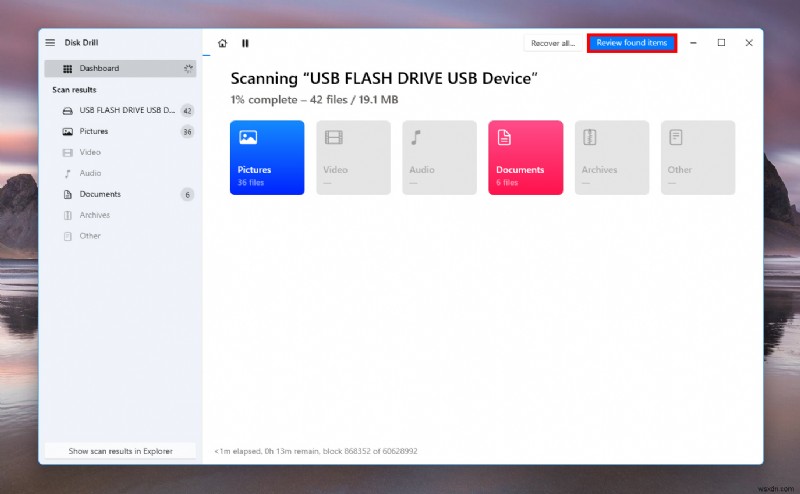Open Video in the sidebar
Viewport: 800px width, 494px height.
pos(120,152)
